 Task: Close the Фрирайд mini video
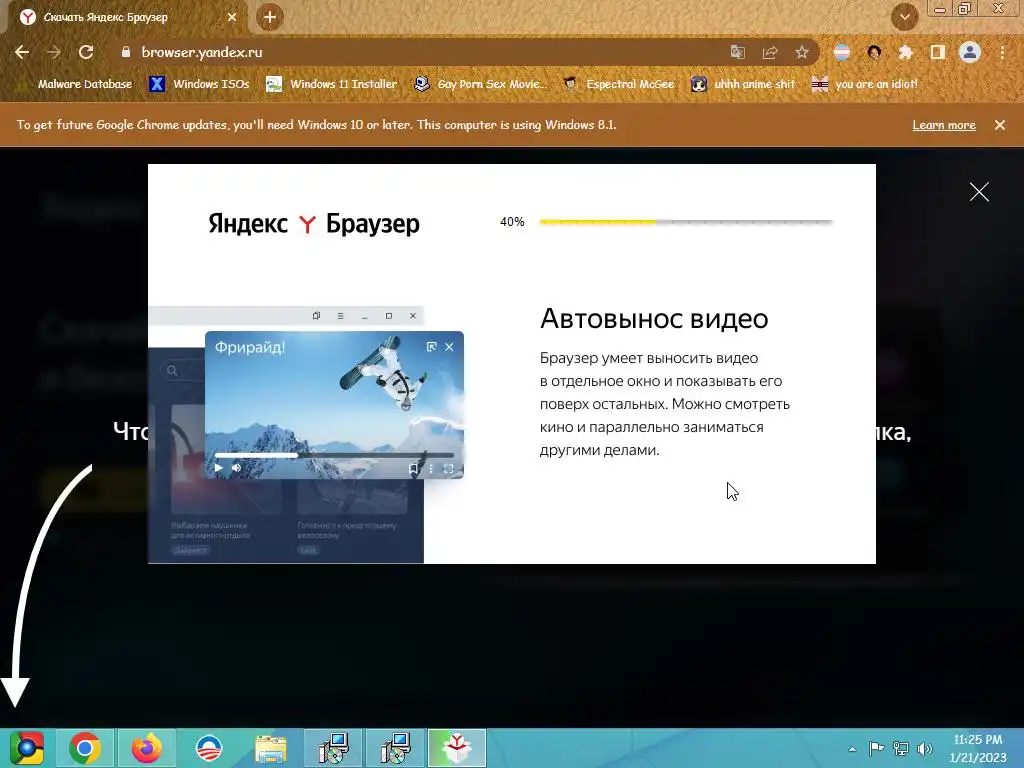coord(449,347)
